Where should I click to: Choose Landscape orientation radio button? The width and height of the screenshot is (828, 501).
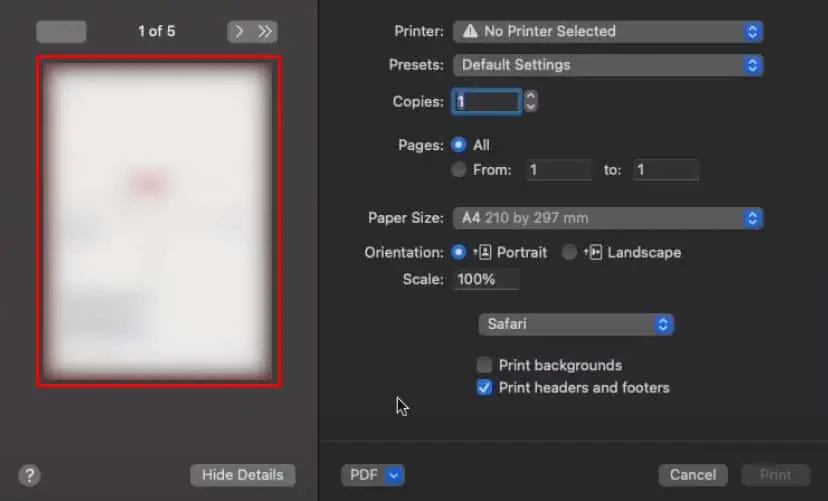(x=569, y=252)
